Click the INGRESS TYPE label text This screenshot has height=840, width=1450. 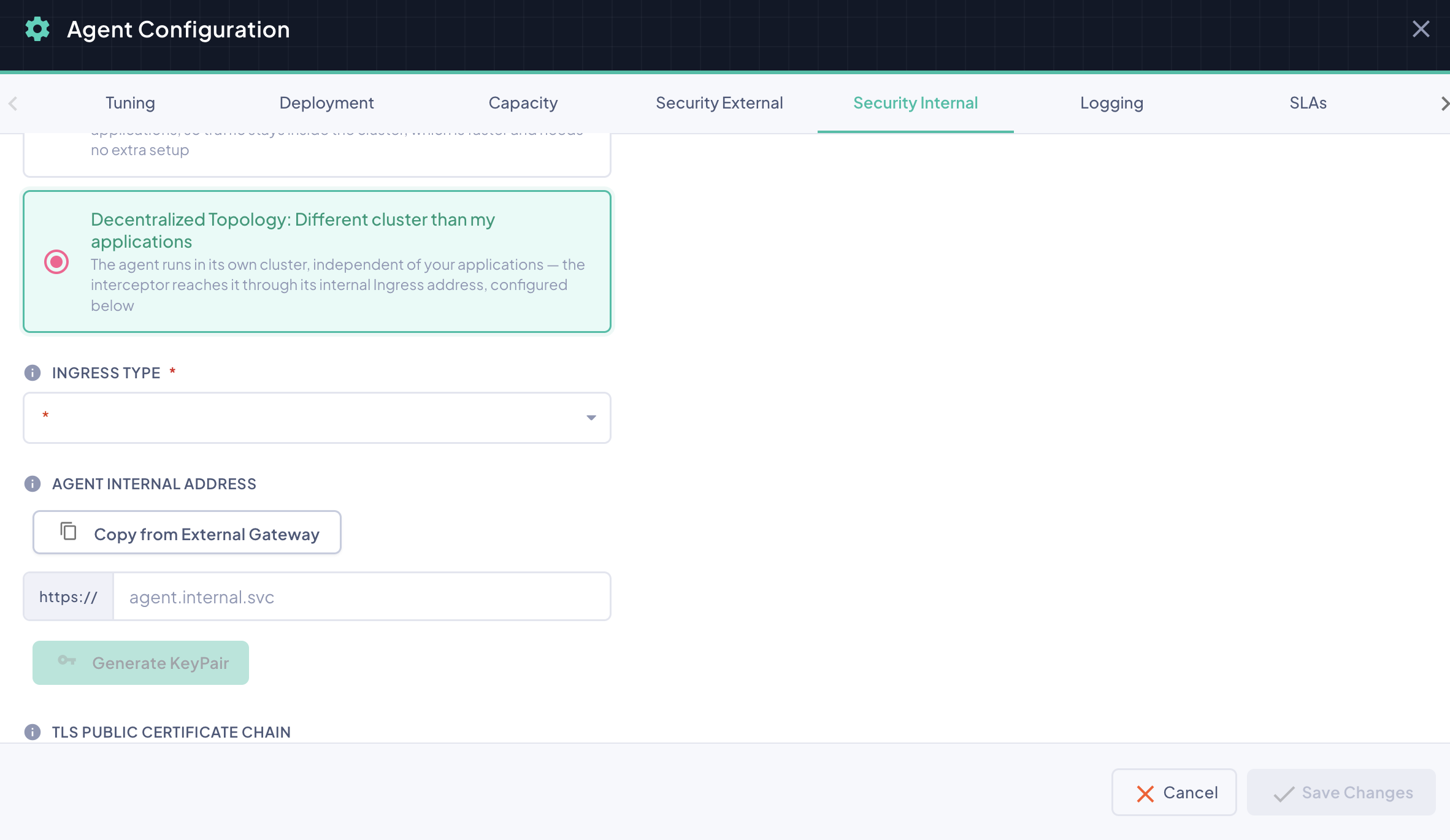point(106,373)
